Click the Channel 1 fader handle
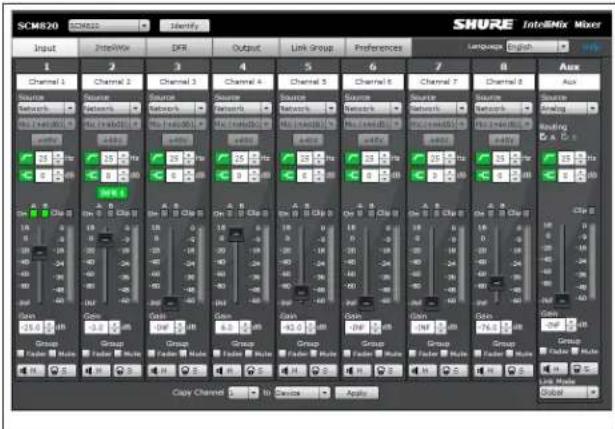 40,252
